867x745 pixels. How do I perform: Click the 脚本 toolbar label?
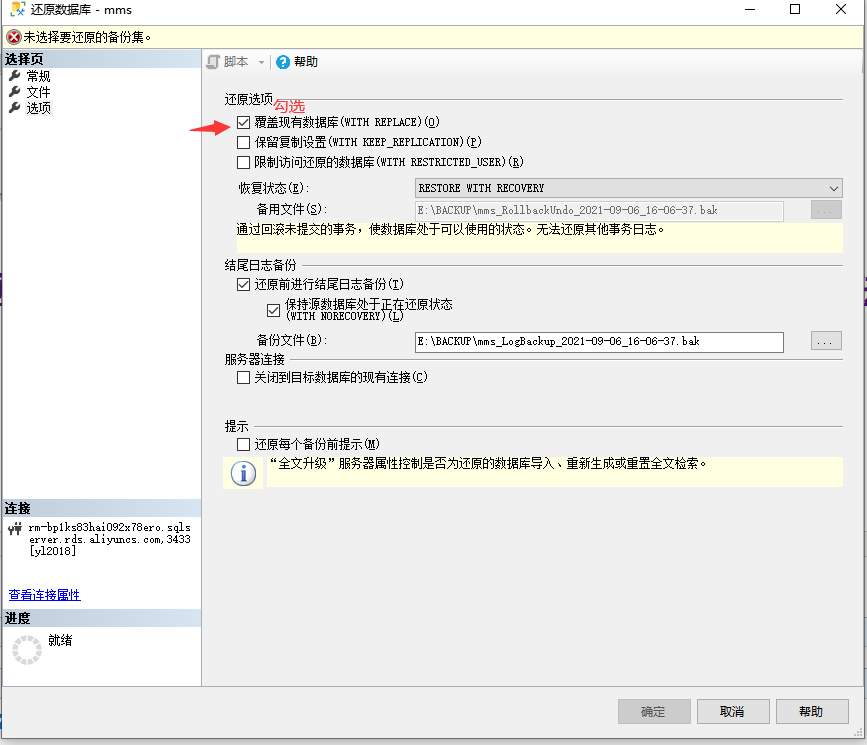[236, 62]
